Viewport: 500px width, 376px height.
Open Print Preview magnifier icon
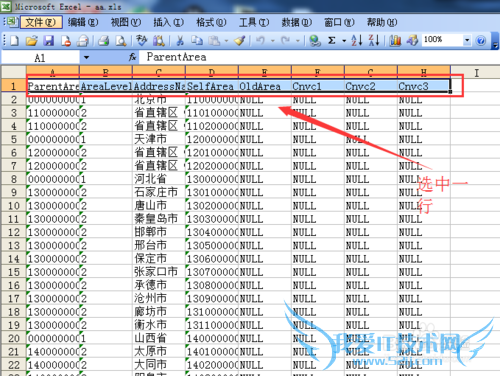(x=121, y=41)
